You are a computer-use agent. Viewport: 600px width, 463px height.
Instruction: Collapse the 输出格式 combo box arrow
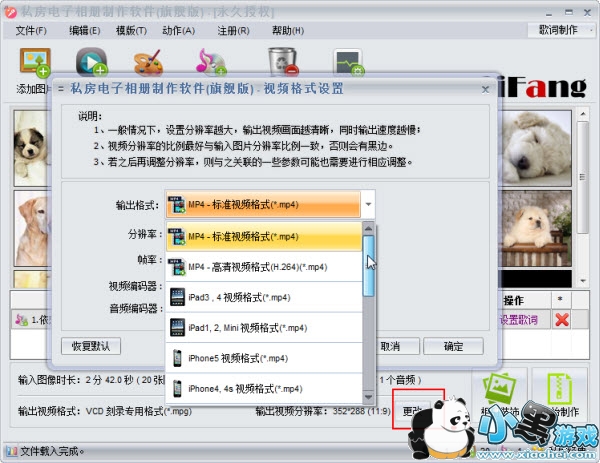pos(368,204)
